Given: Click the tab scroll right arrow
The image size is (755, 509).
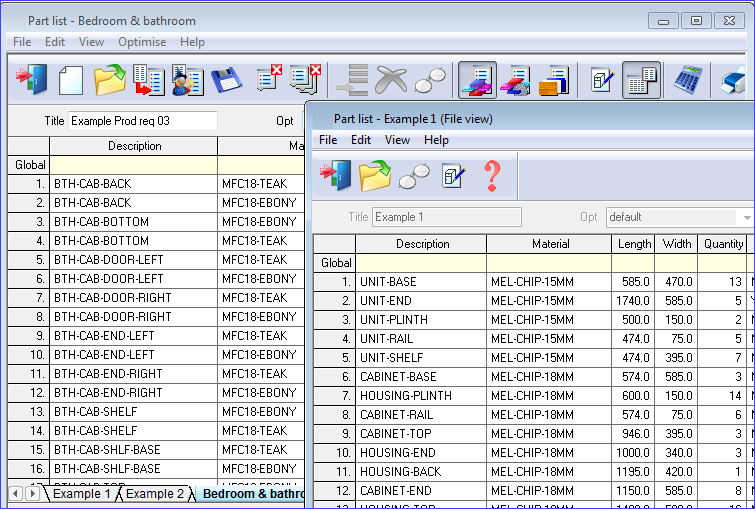Looking at the screenshot, I should [x=32, y=494].
